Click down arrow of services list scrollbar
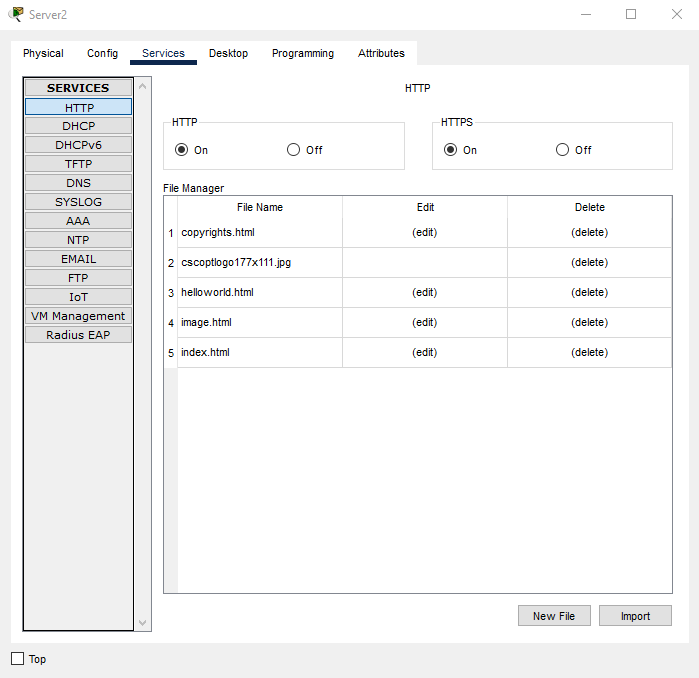The height and width of the screenshot is (678, 699). (143, 623)
